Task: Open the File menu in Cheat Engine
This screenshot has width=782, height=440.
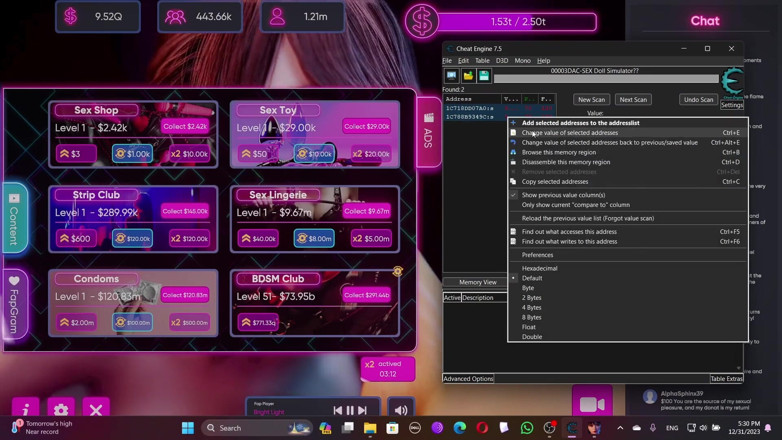Action: (447, 61)
